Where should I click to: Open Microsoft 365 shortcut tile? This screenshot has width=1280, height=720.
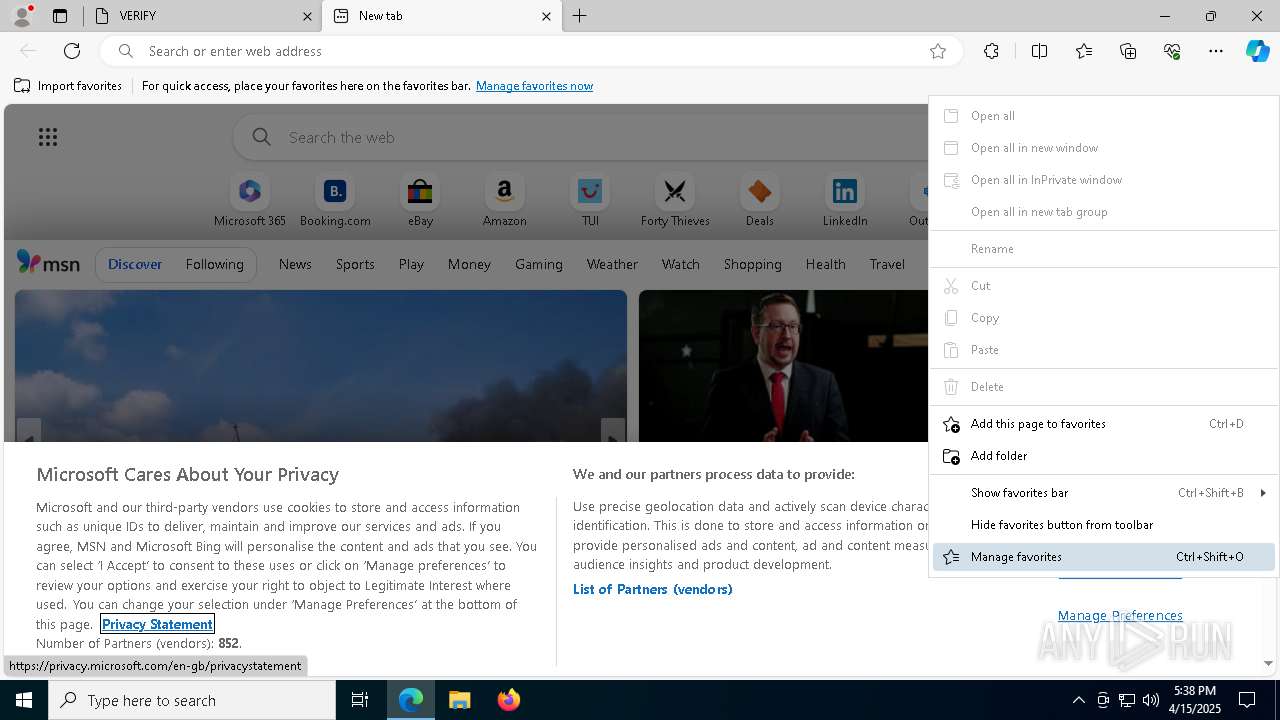click(x=250, y=201)
